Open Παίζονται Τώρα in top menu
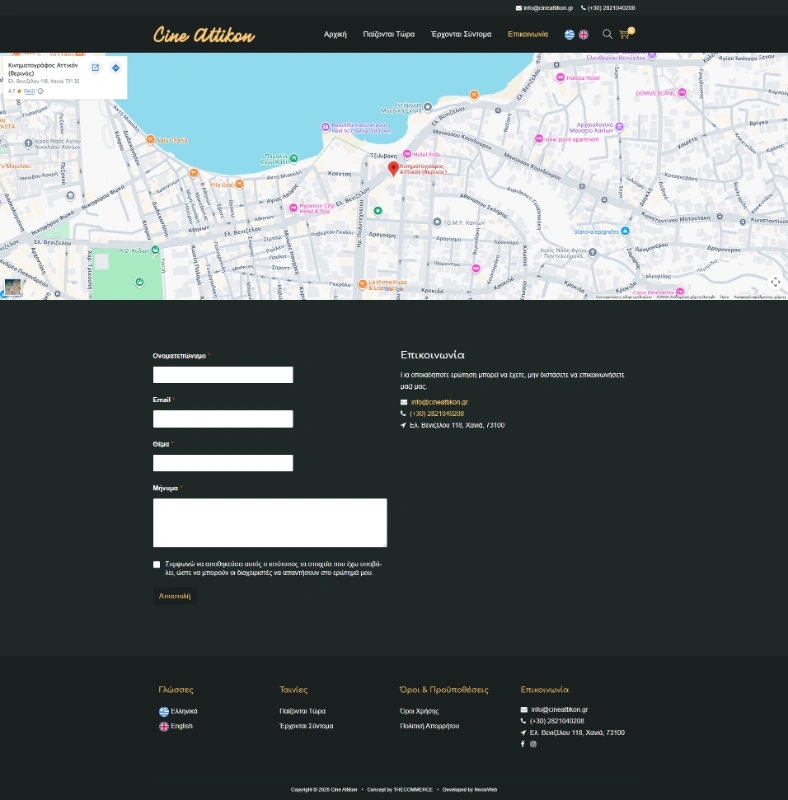 tap(389, 34)
